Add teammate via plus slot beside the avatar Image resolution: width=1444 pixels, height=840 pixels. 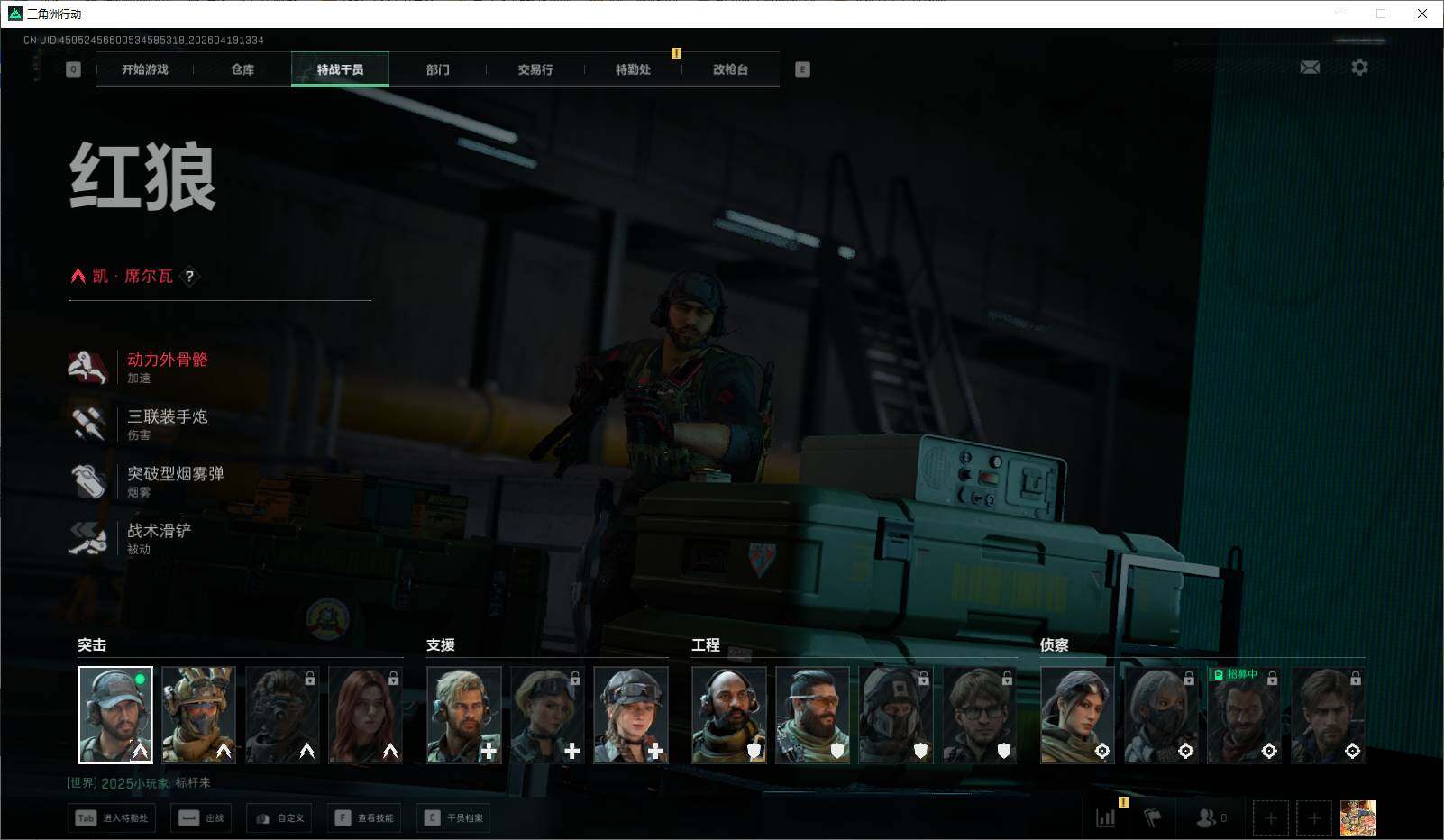[x=1314, y=818]
